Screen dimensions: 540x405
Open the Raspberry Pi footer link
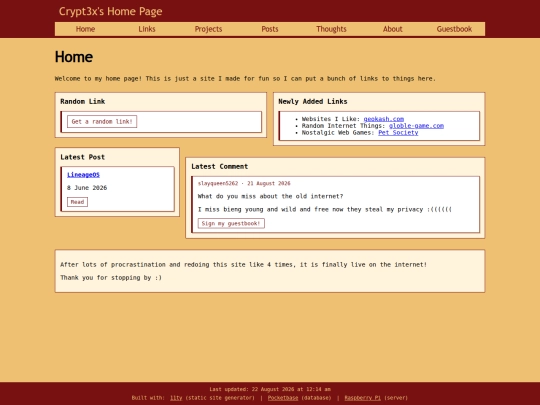point(363,398)
